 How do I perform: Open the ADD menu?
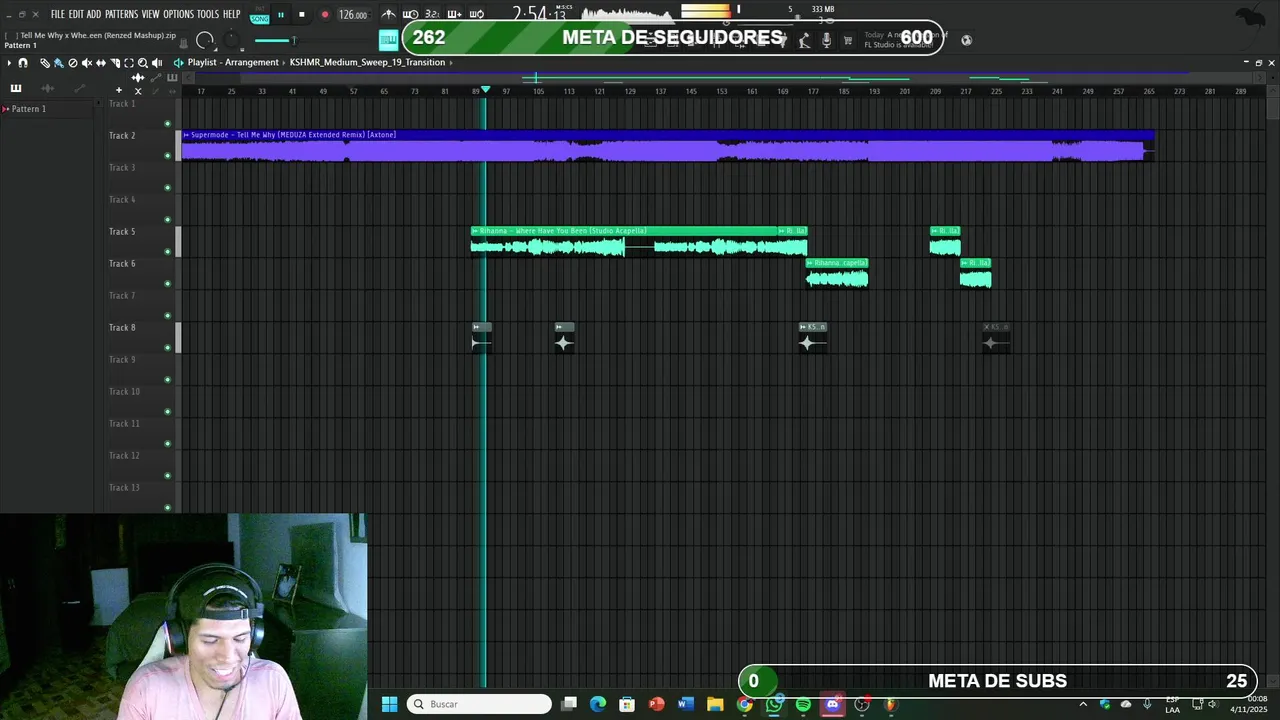point(94,14)
